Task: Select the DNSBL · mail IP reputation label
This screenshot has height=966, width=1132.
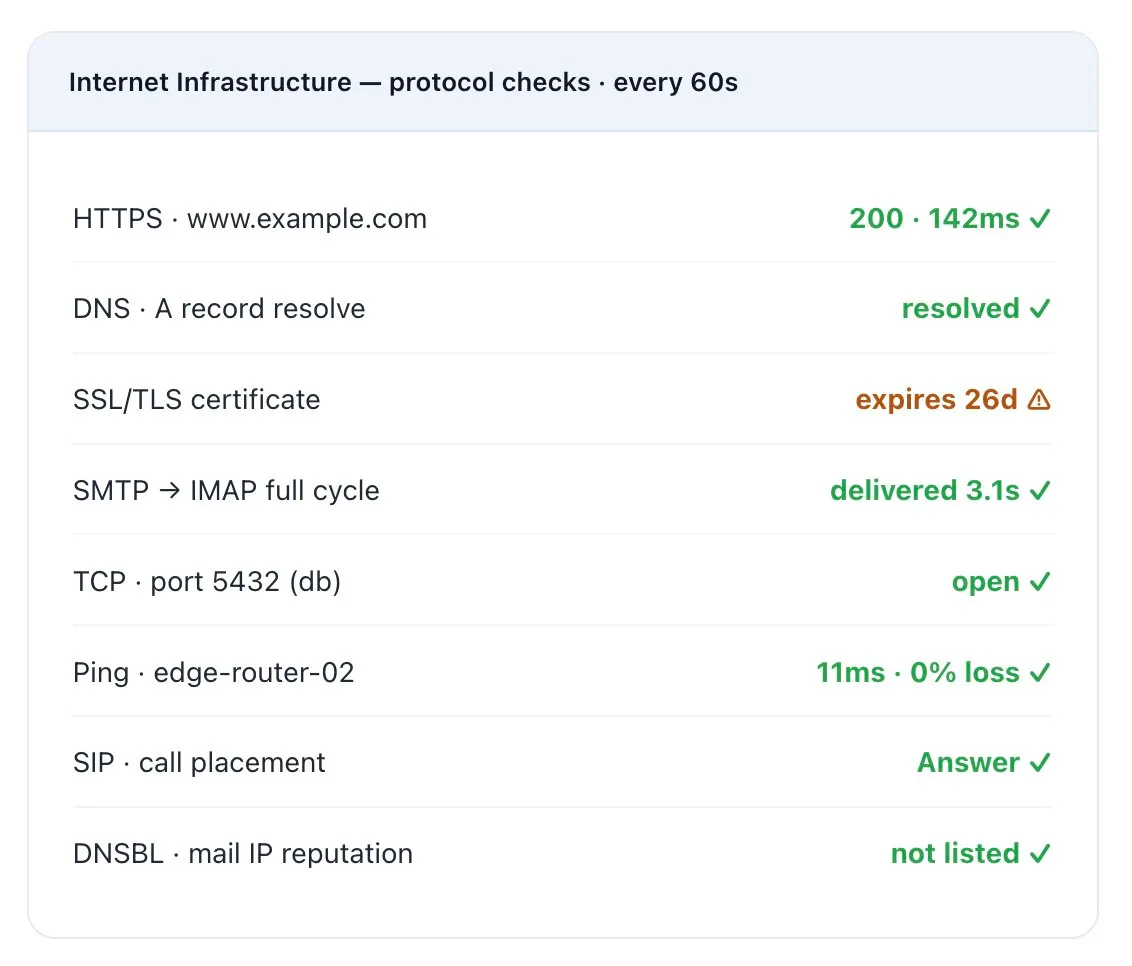Action: [x=243, y=854]
